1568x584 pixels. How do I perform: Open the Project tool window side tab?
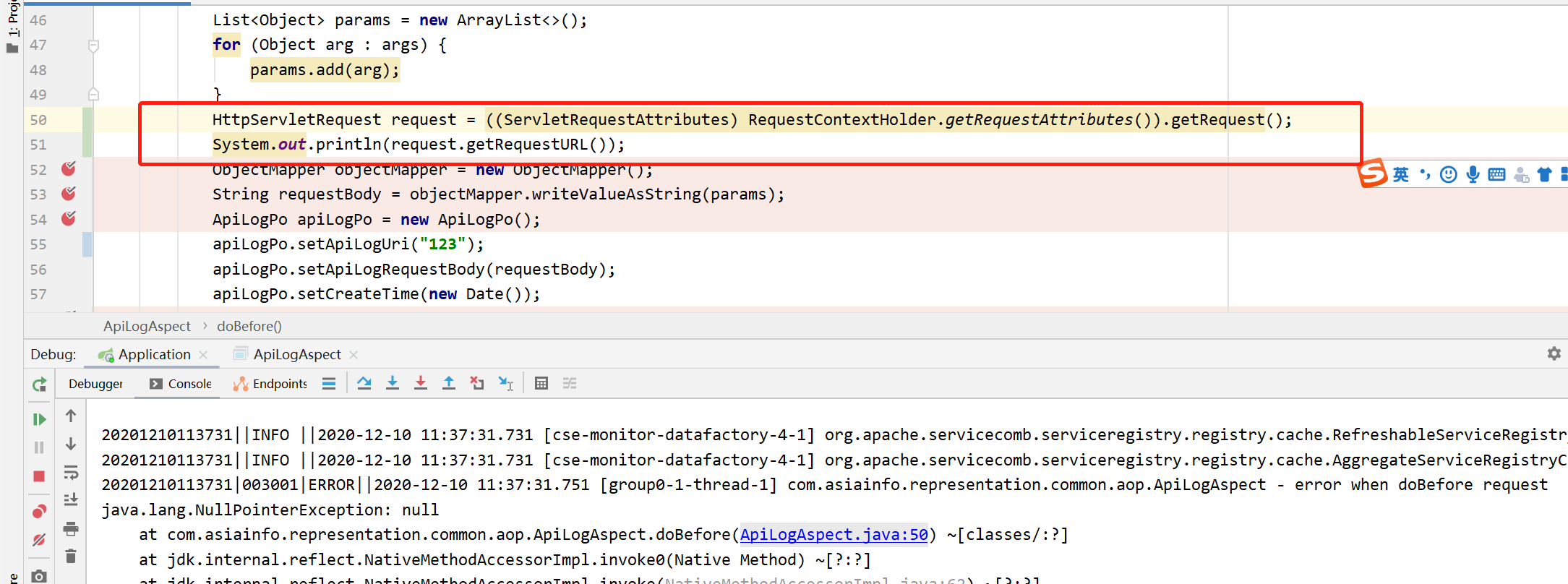click(13, 18)
